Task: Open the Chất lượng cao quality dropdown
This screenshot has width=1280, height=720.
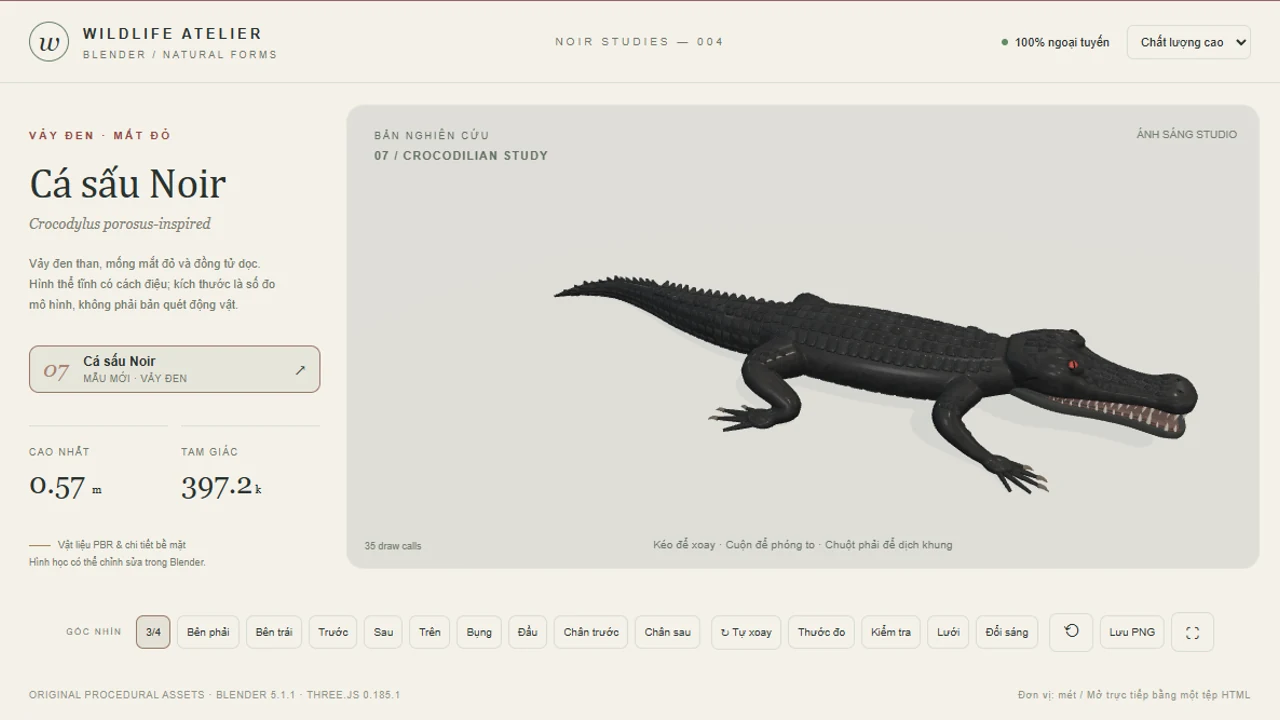Action: point(1188,42)
